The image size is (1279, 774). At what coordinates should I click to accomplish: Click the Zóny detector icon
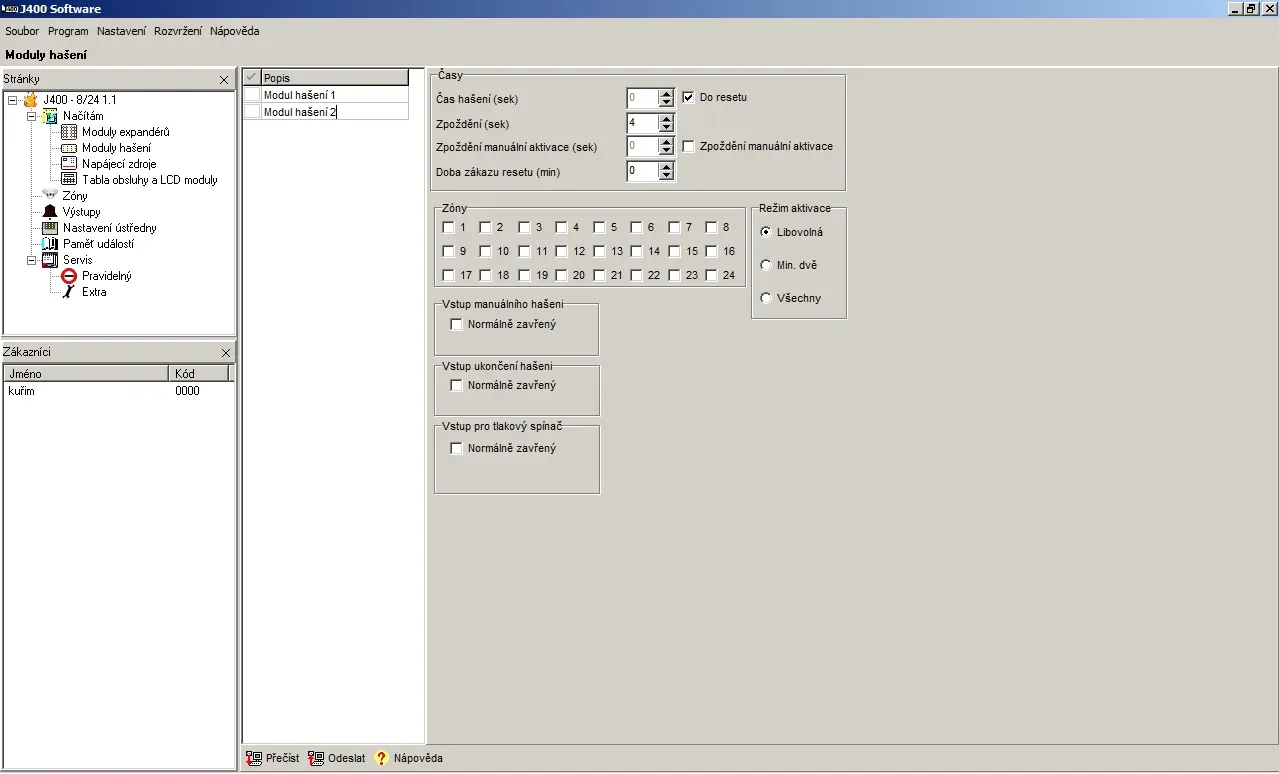pyautogui.click(x=50, y=196)
